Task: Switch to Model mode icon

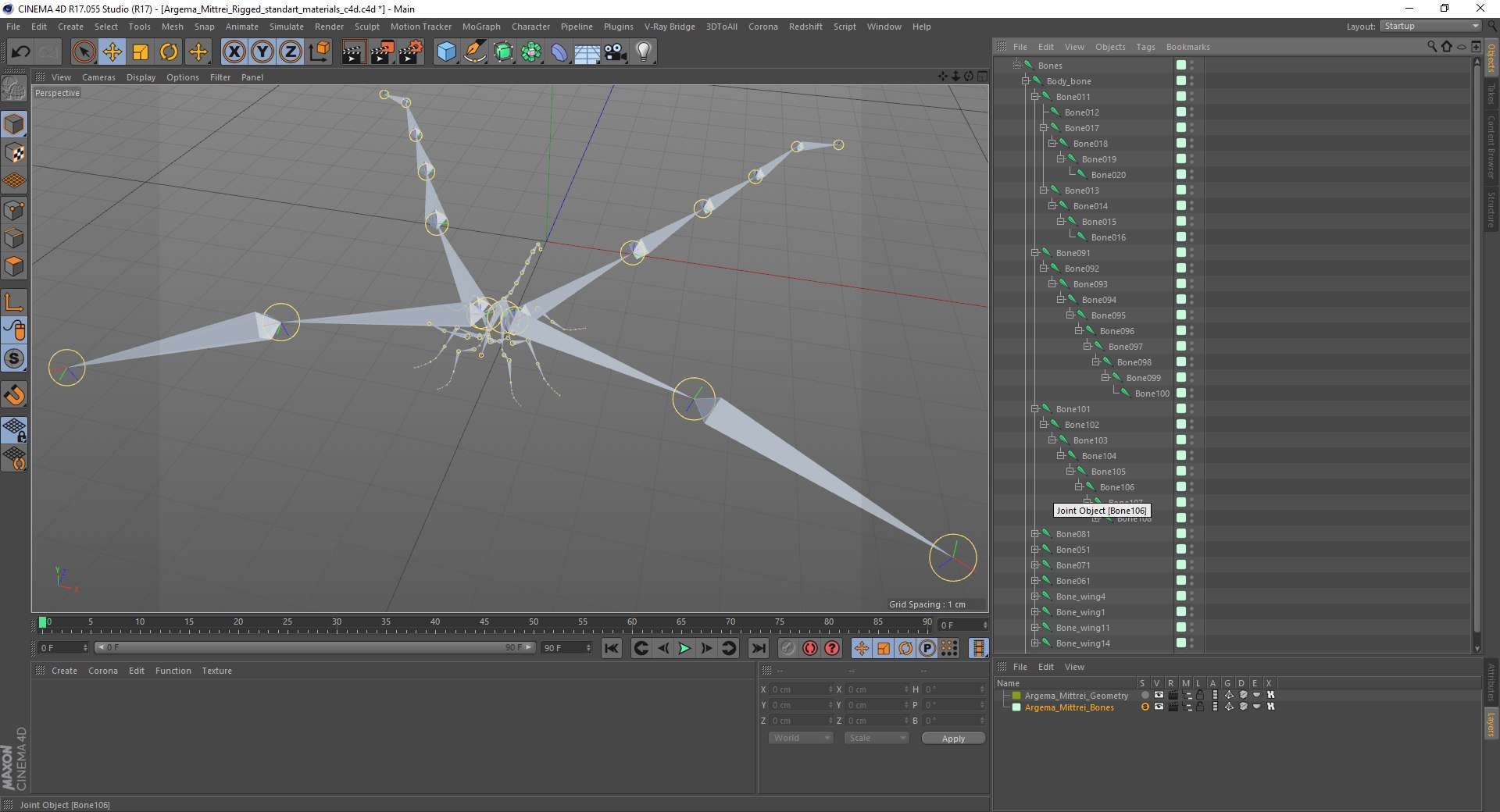Action: (x=14, y=124)
